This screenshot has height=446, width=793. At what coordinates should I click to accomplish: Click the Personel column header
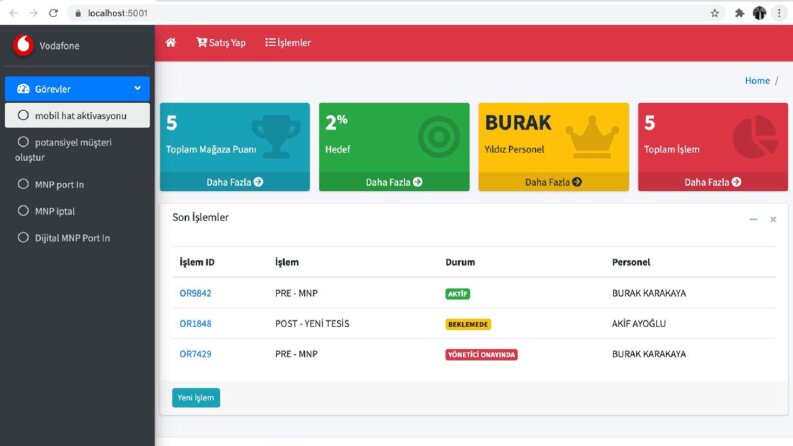point(631,262)
